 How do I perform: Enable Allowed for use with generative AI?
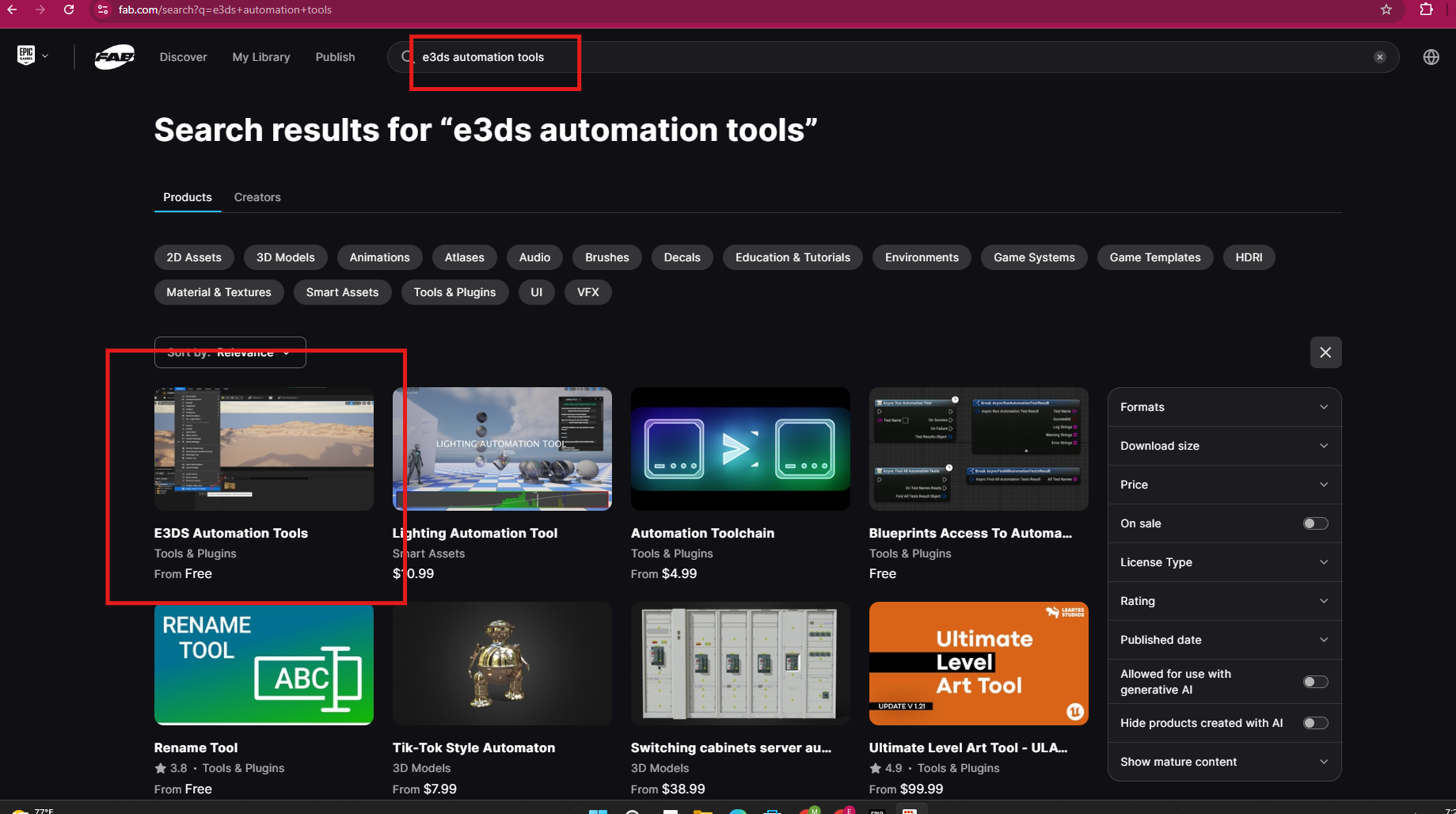click(1315, 682)
